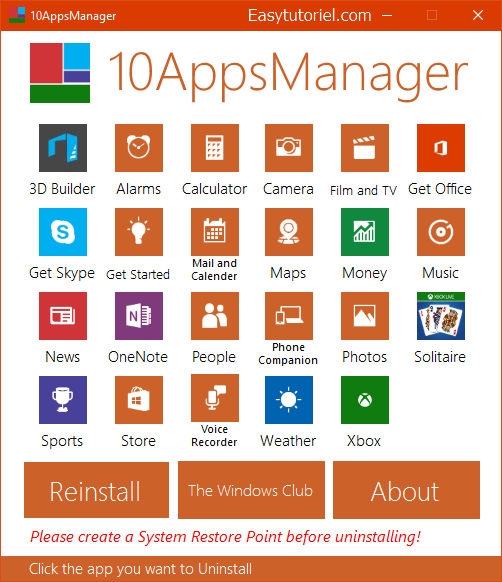Click the Photos app tile
The image size is (502, 582).
365,316
